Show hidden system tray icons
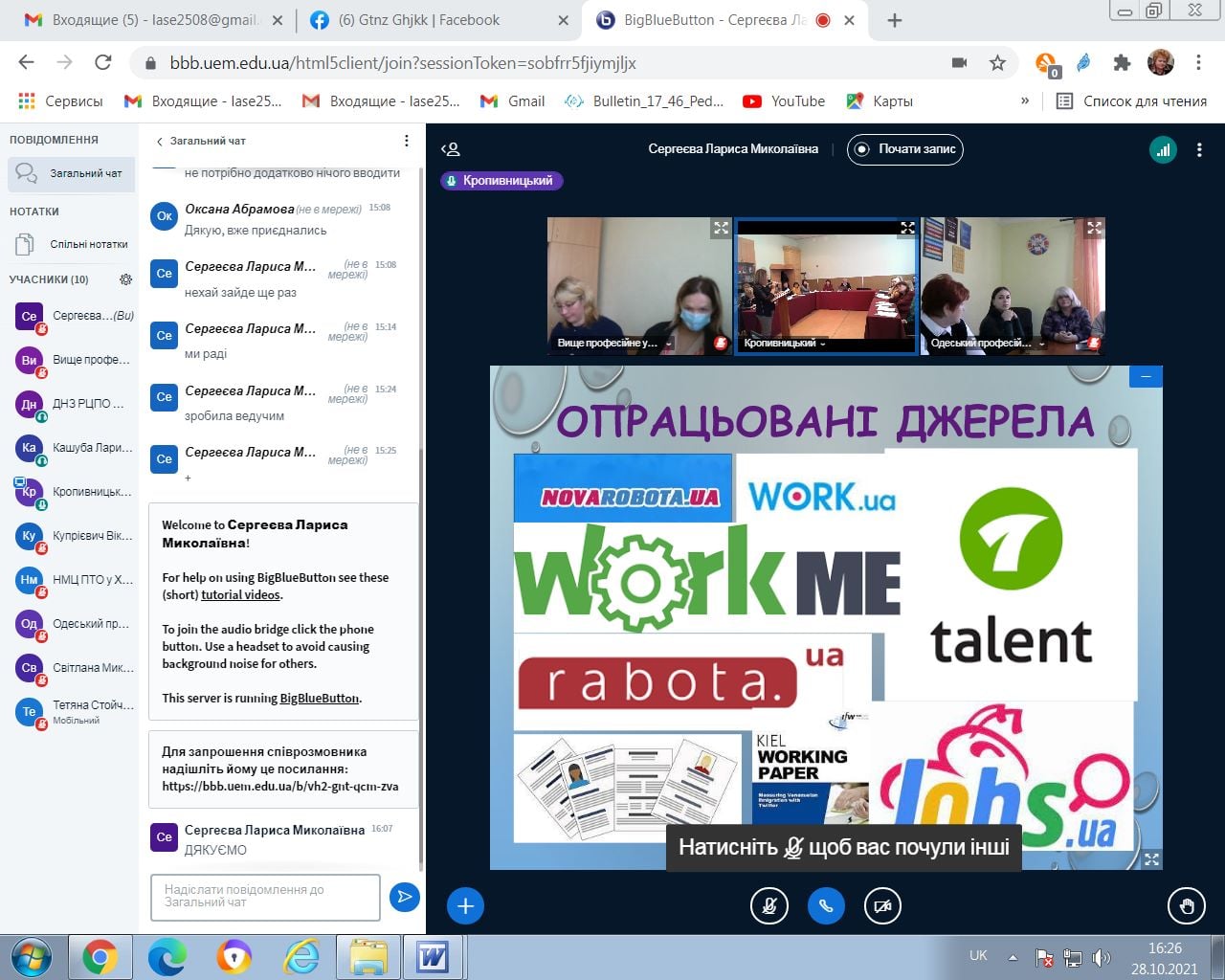Image resolution: width=1225 pixels, height=980 pixels. [x=1013, y=957]
